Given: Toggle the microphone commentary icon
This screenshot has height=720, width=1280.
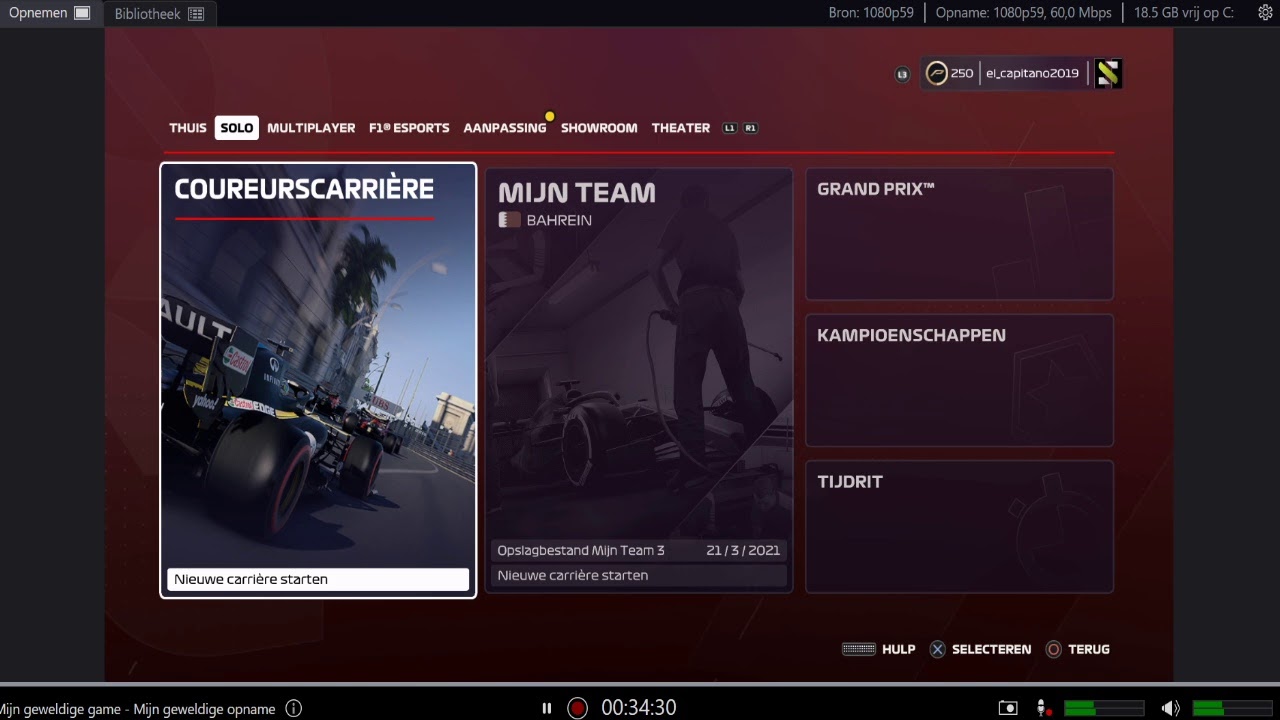Looking at the screenshot, I should tap(1043, 708).
